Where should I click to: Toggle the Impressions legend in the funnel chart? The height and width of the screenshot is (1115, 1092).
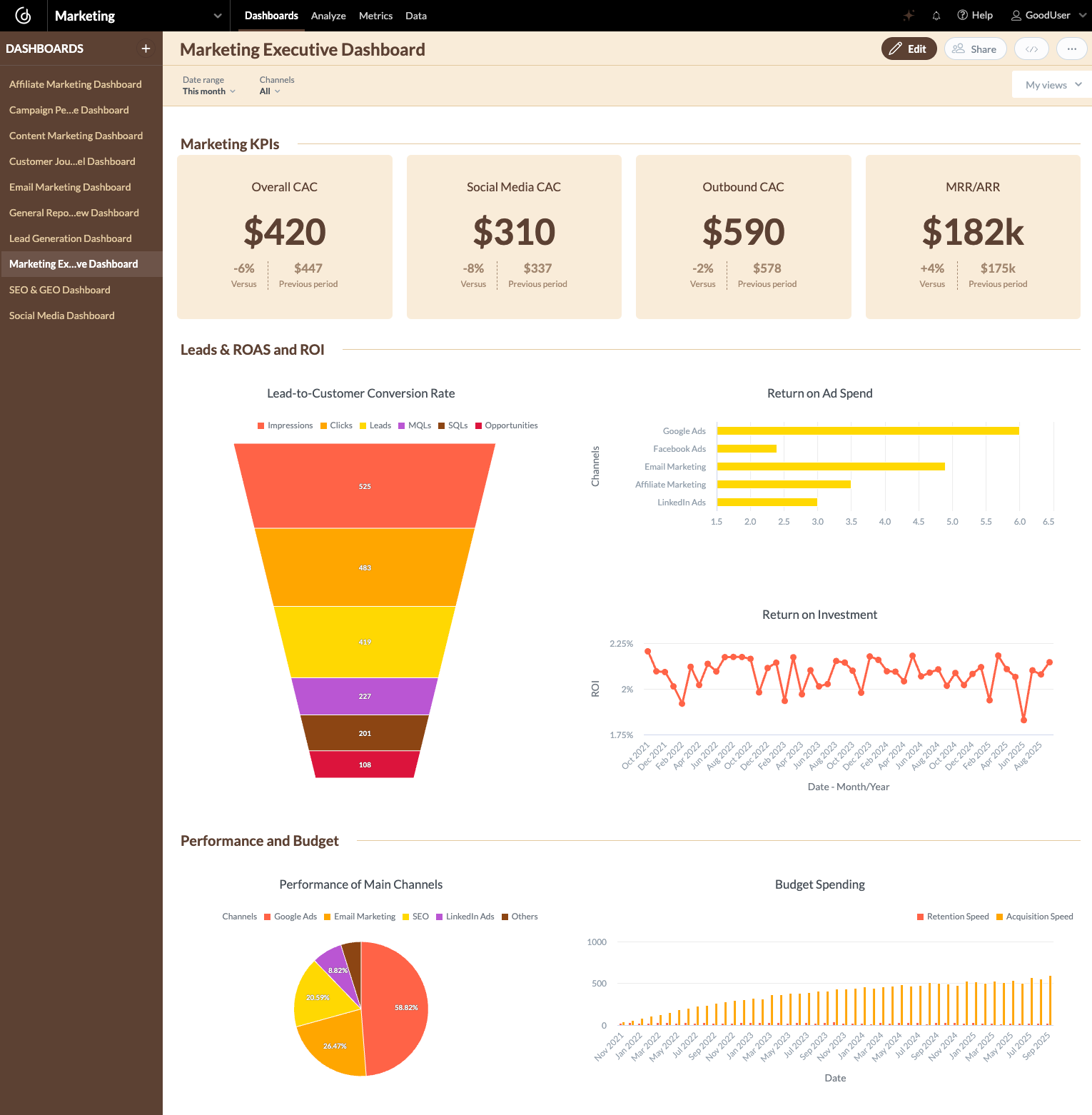tap(285, 425)
